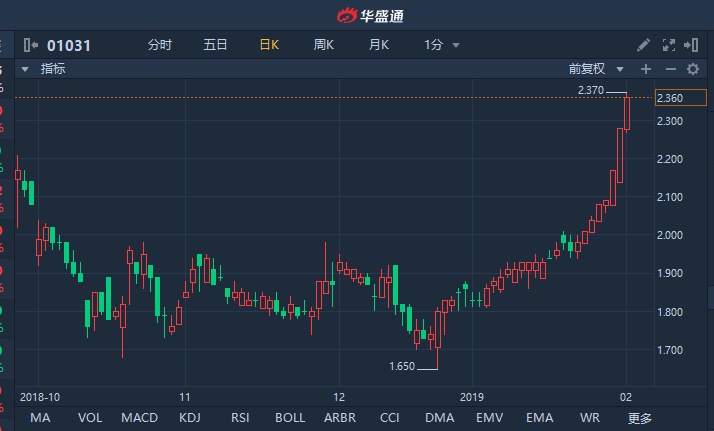The height and width of the screenshot is (431, 714).
Task: Click the 2019 date axis label
Action: tap(472, 397)
